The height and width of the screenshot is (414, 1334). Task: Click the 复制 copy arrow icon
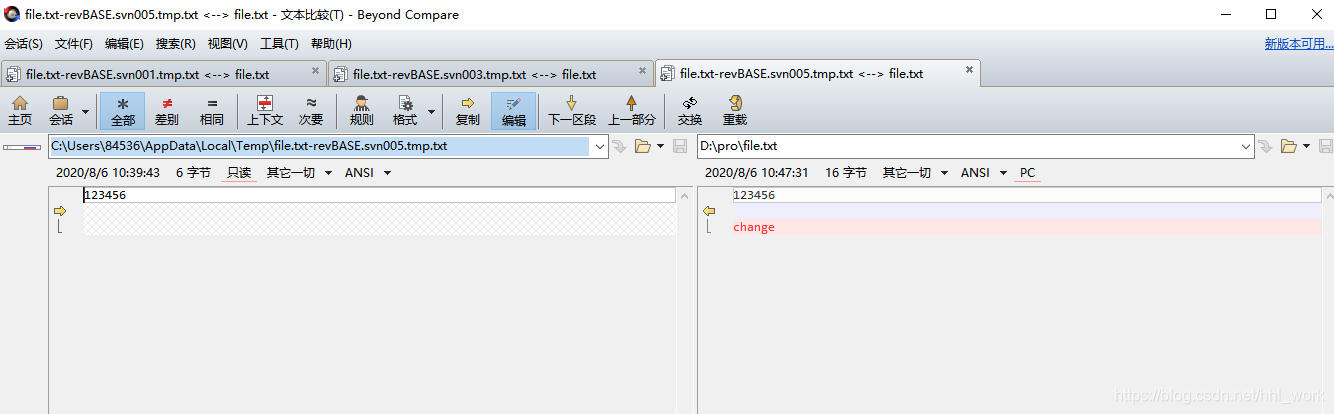tap(467, 111)
